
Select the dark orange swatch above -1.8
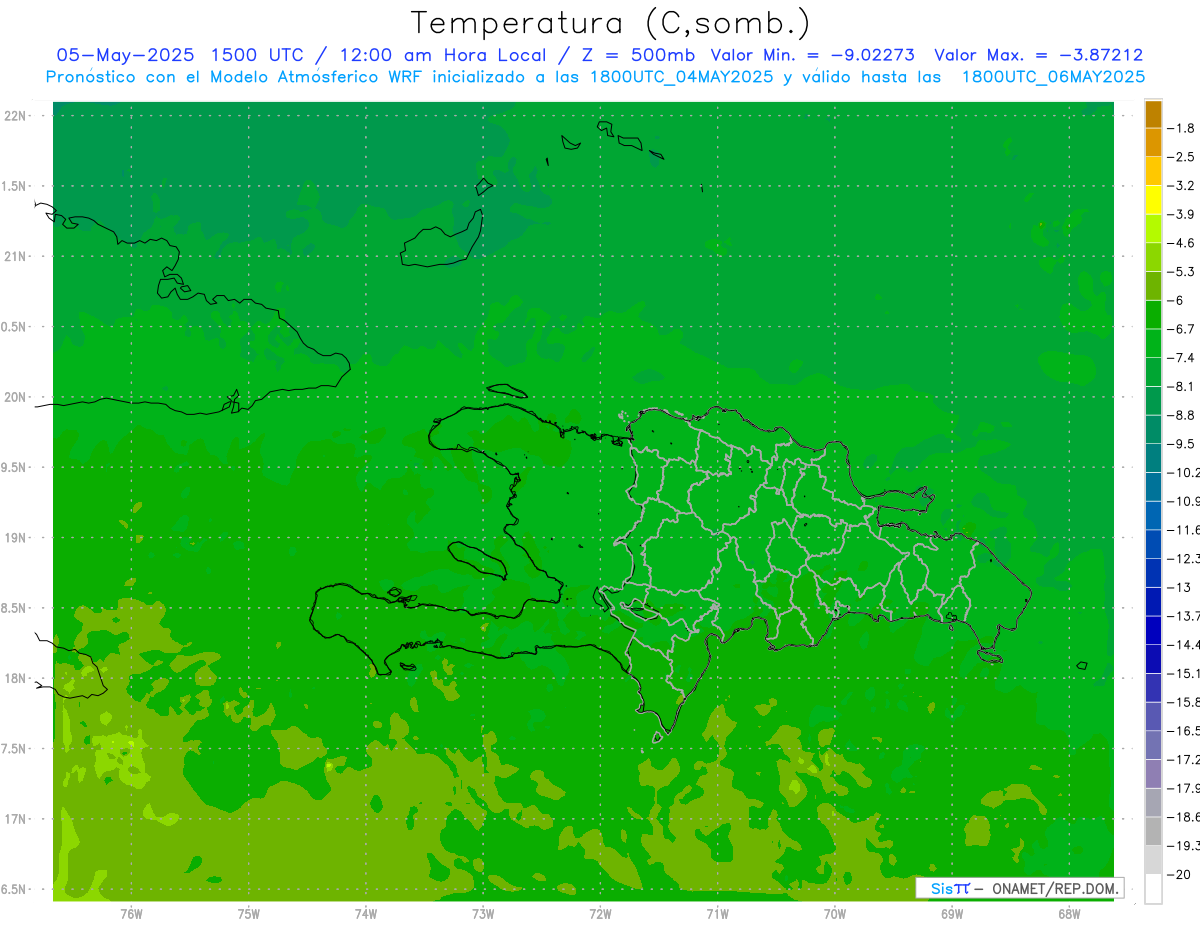pyautogui.click(x=1153, y=114)
